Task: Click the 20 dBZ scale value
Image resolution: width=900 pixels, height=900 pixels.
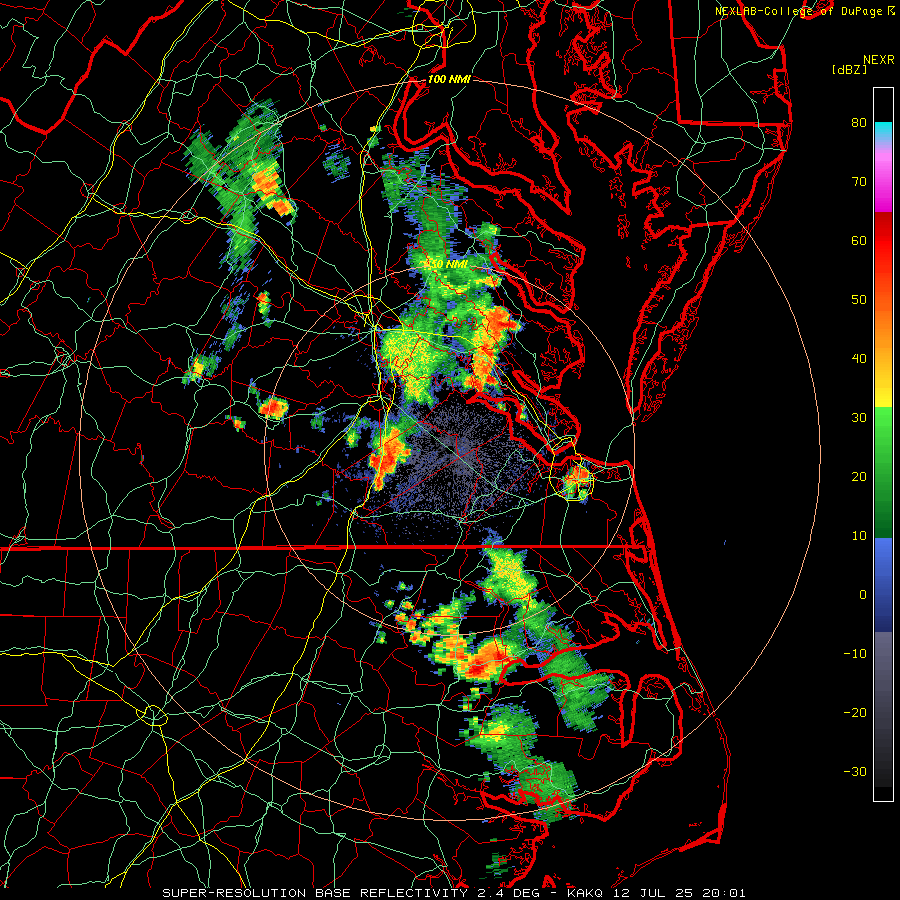Action: pos(859,476)
